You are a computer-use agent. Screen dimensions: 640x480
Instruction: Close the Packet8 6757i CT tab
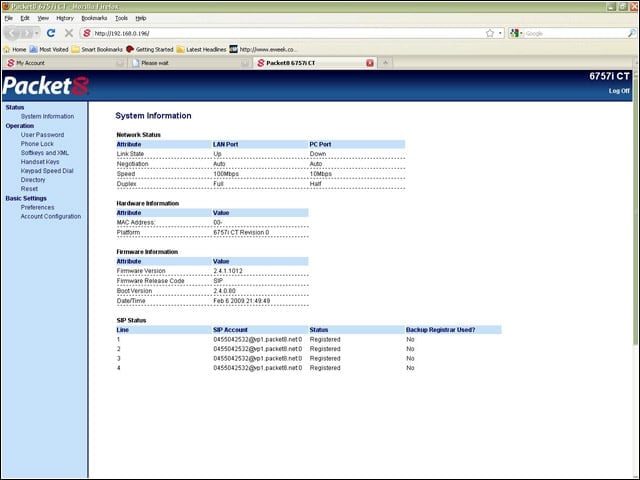click(x=370, y=63)
